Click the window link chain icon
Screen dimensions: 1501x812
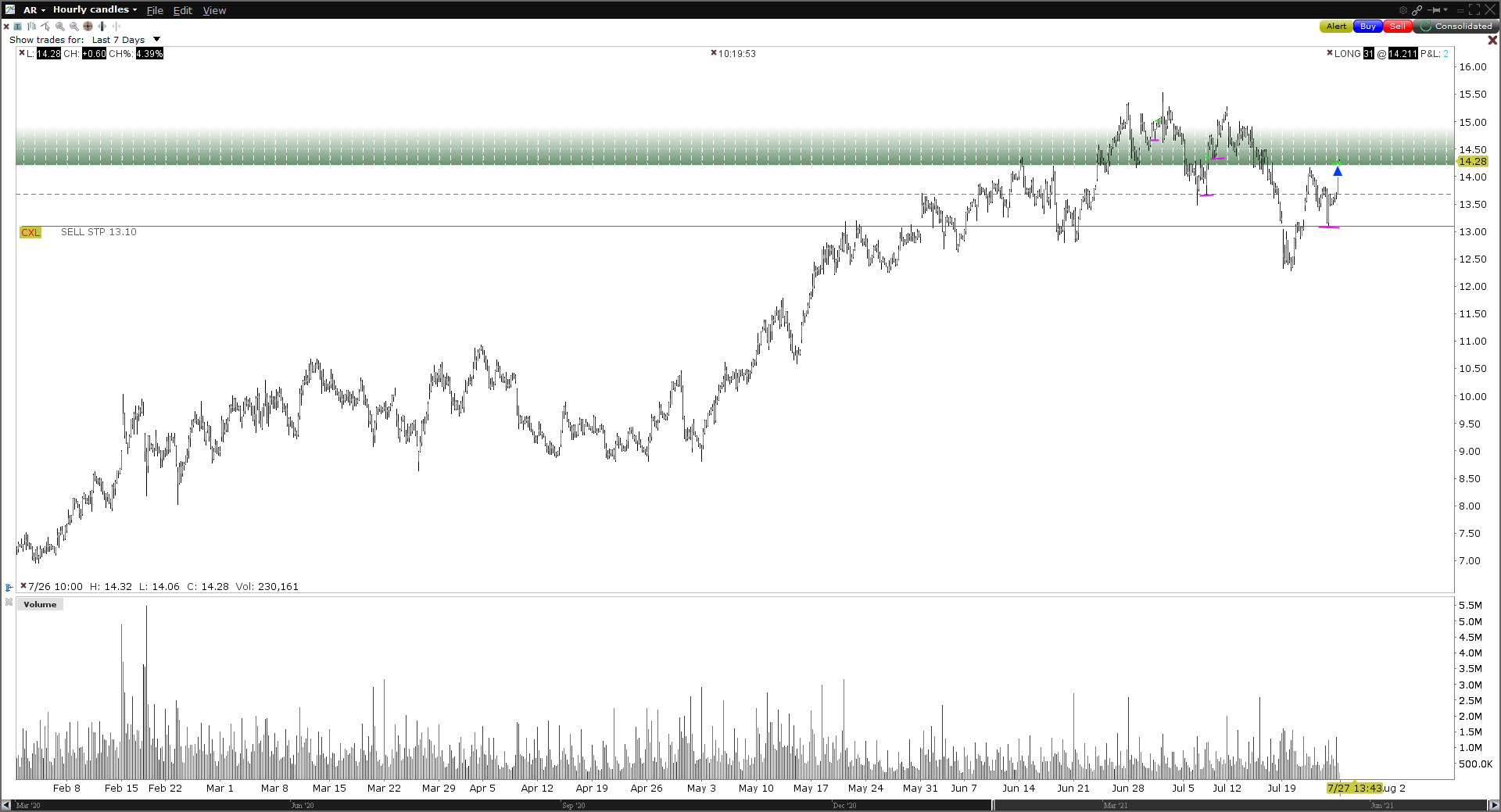coord(1417,10)
